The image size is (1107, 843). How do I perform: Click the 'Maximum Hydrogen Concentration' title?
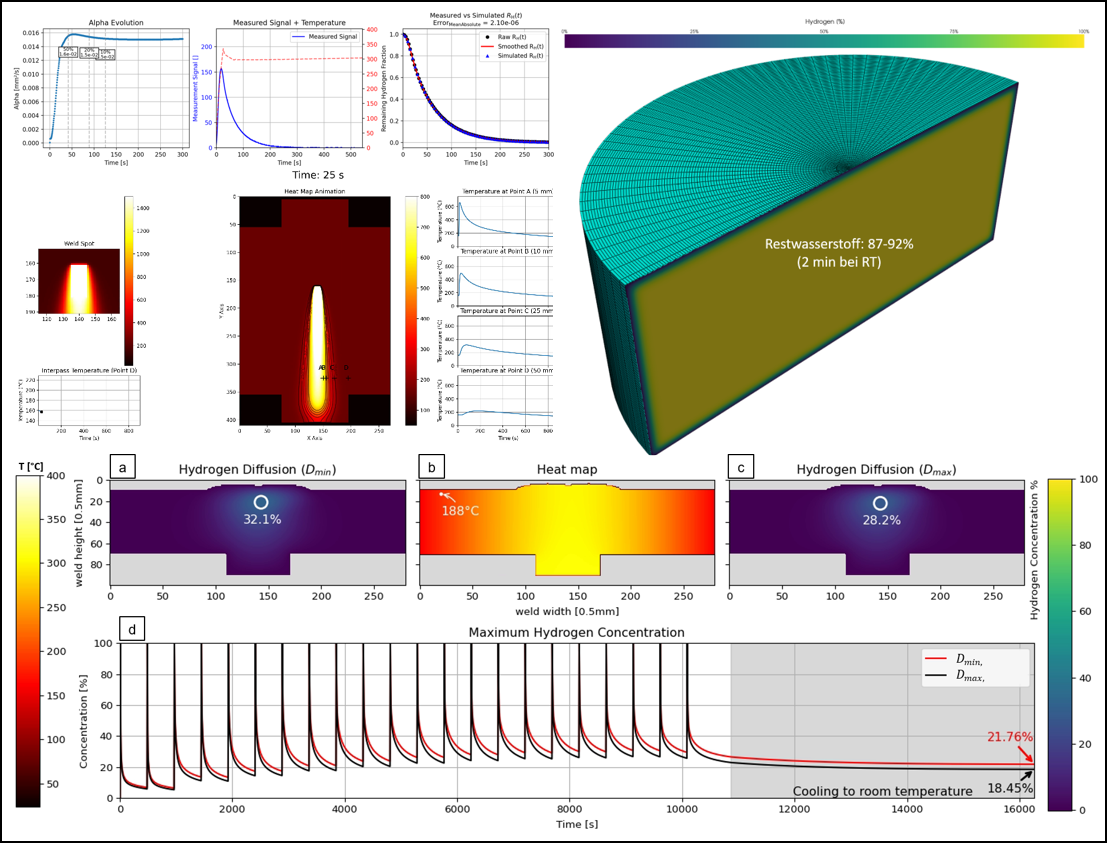pyautogui.click(x=577, y=633)
